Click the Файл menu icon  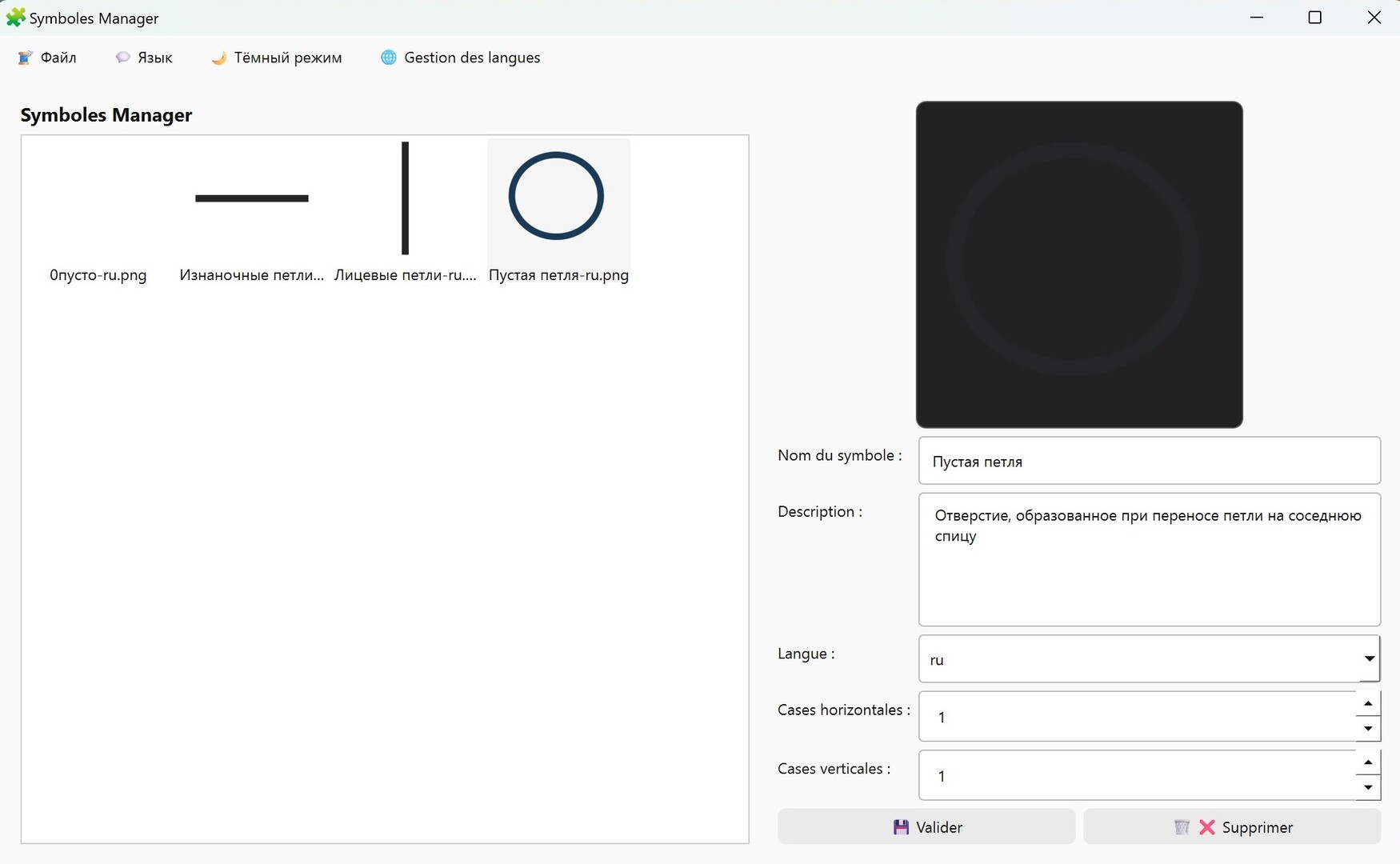25,58
